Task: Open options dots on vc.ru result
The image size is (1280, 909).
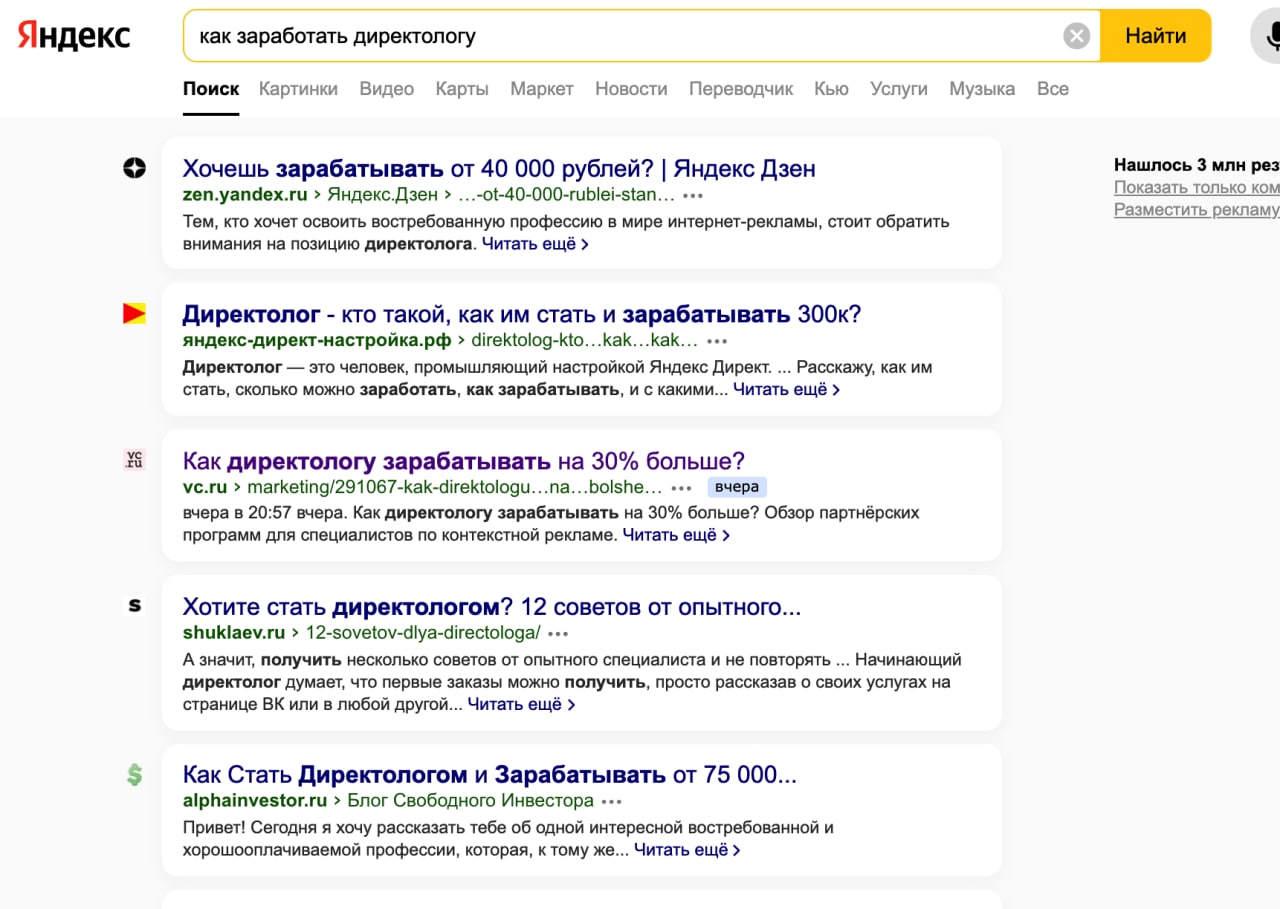Action: tap(681, 488)
